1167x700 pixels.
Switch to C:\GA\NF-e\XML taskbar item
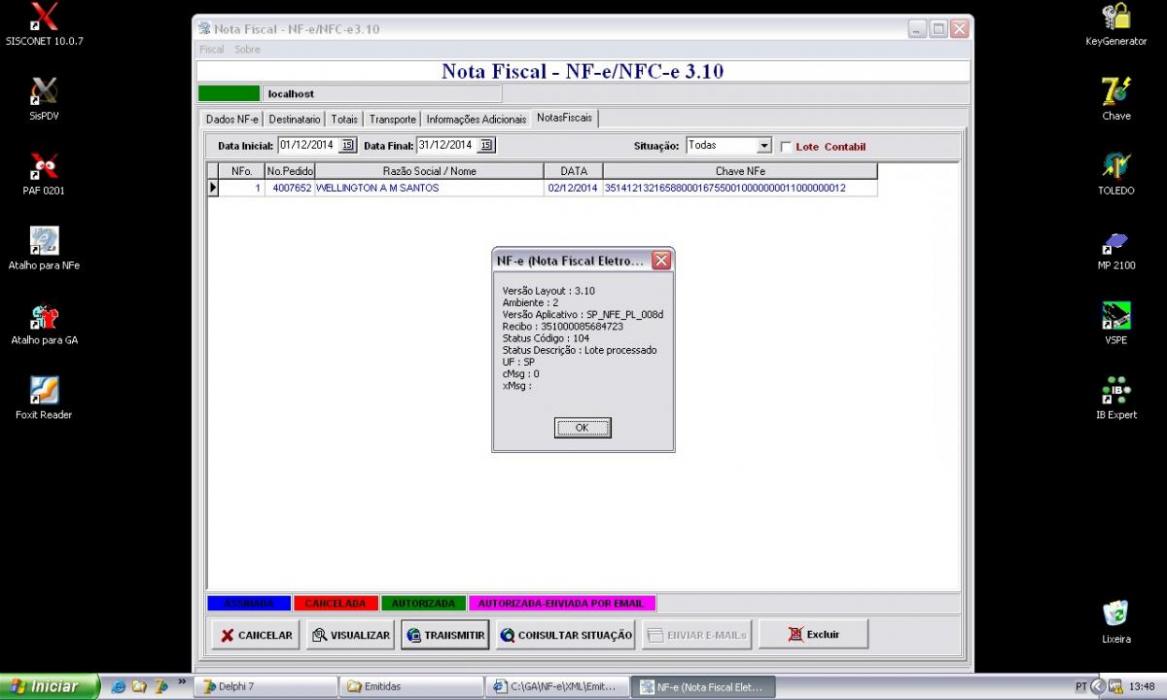[x=557, y=687]
